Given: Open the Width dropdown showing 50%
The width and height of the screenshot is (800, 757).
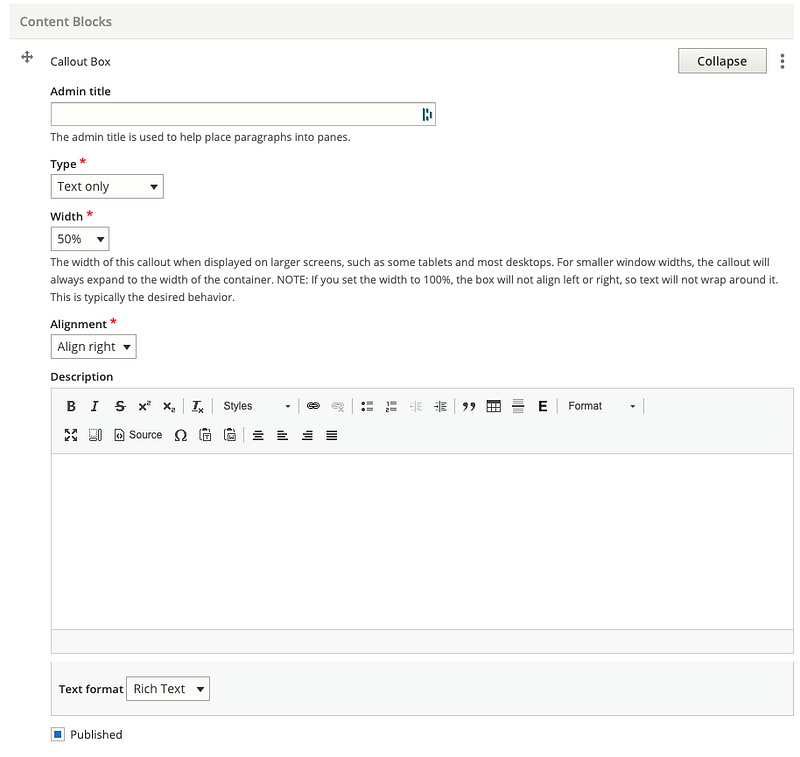Looking at the screenshot, I should [80, 239].
